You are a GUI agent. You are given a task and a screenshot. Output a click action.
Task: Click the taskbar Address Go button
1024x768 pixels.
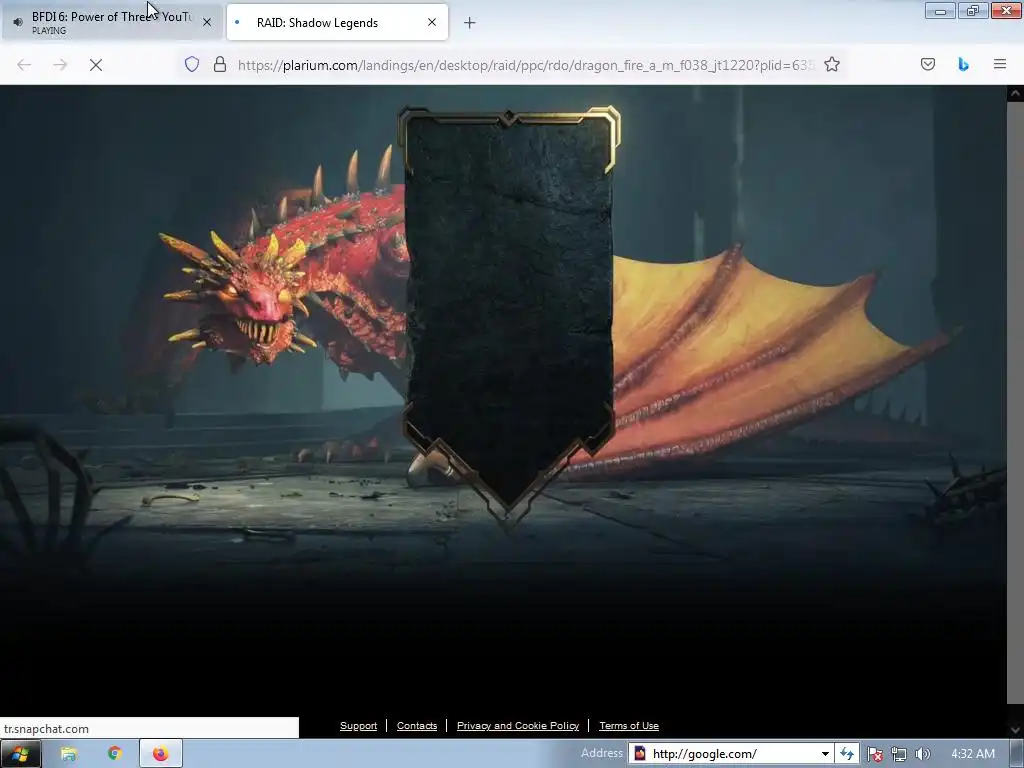click(847, 754)
